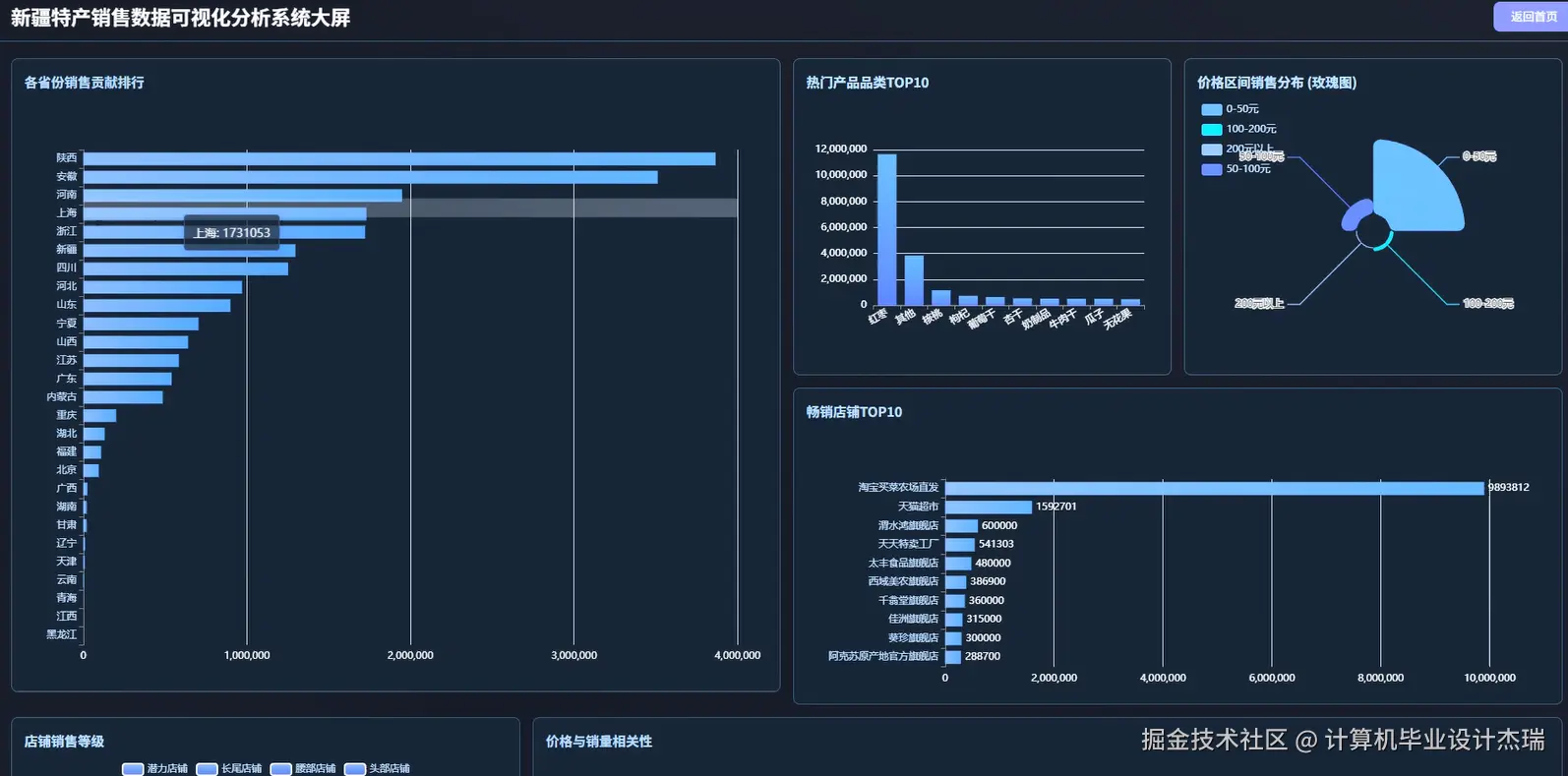This screenshot has height=776, width=1568.
Task: Click the 安徽 bar in province ranking
Action: (x=371, y=177)
